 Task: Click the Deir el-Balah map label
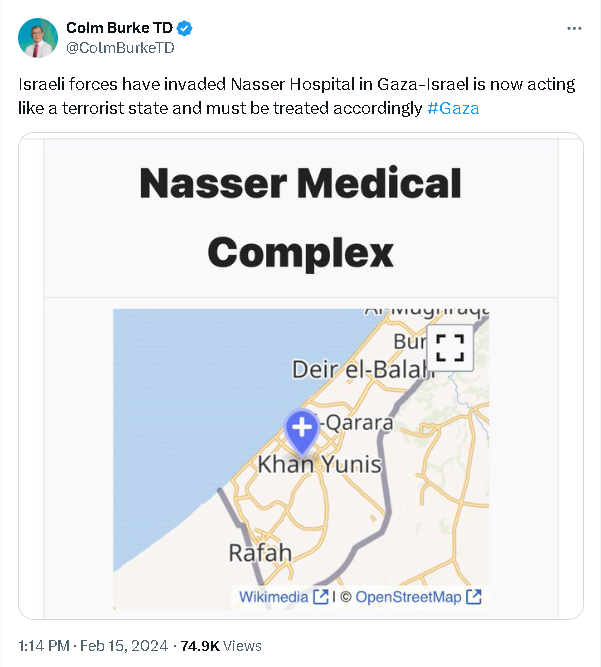click(362, 369)
